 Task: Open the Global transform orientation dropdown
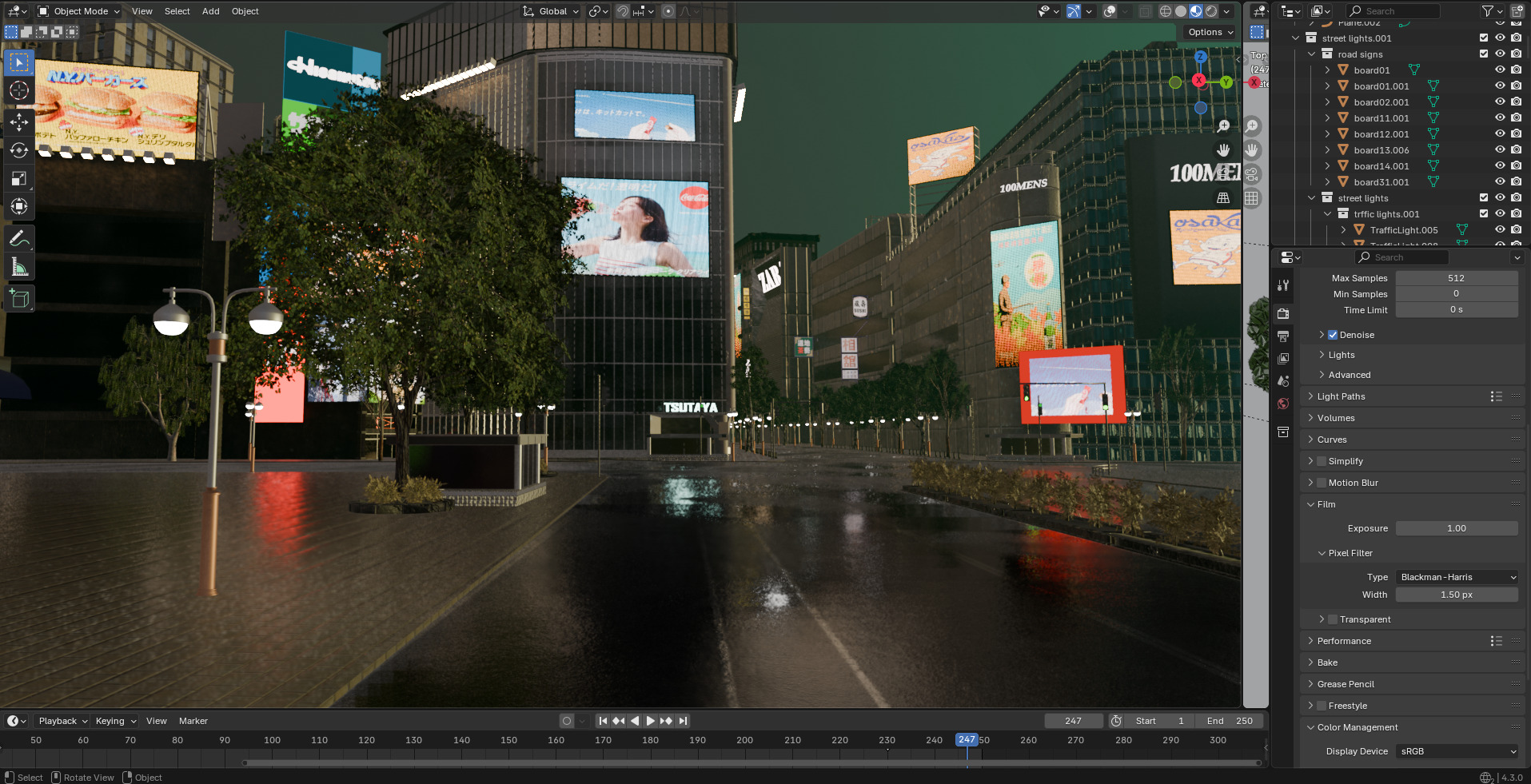coord(551,11)
